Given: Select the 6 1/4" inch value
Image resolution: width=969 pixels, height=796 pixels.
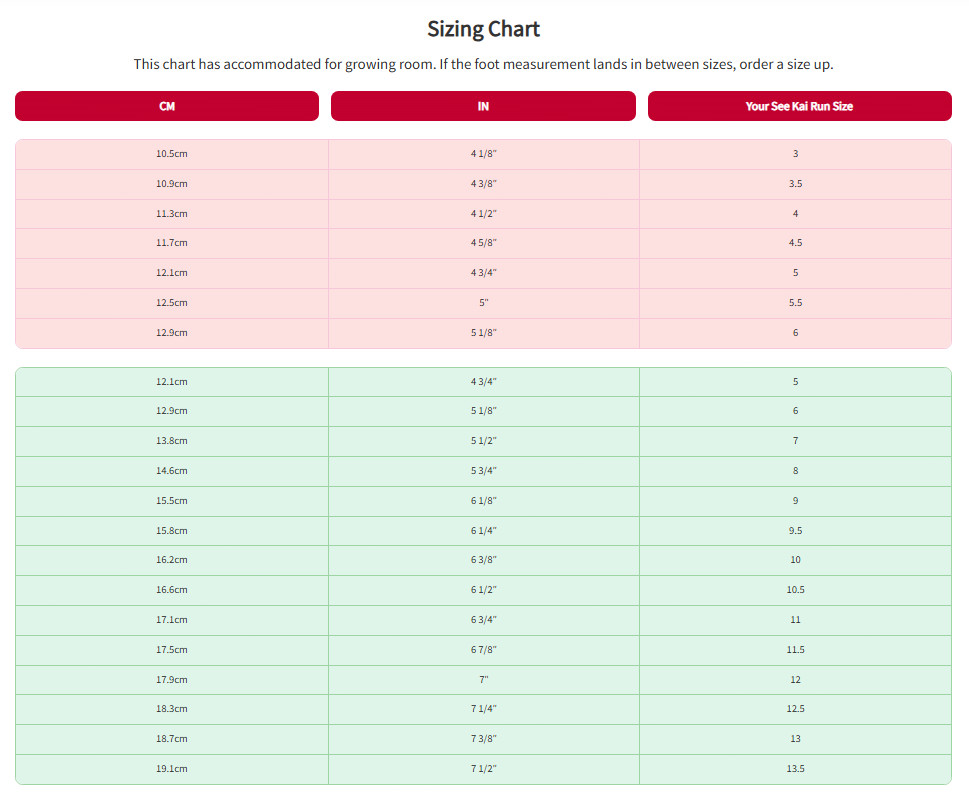Looking at the screenshot, I should 484,531.
